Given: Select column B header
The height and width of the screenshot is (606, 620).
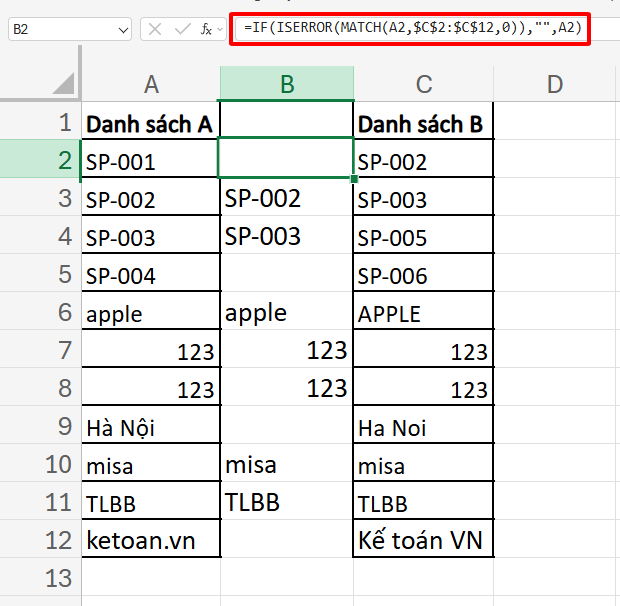Looking at the screenshot, I should (x=287, y=84).
